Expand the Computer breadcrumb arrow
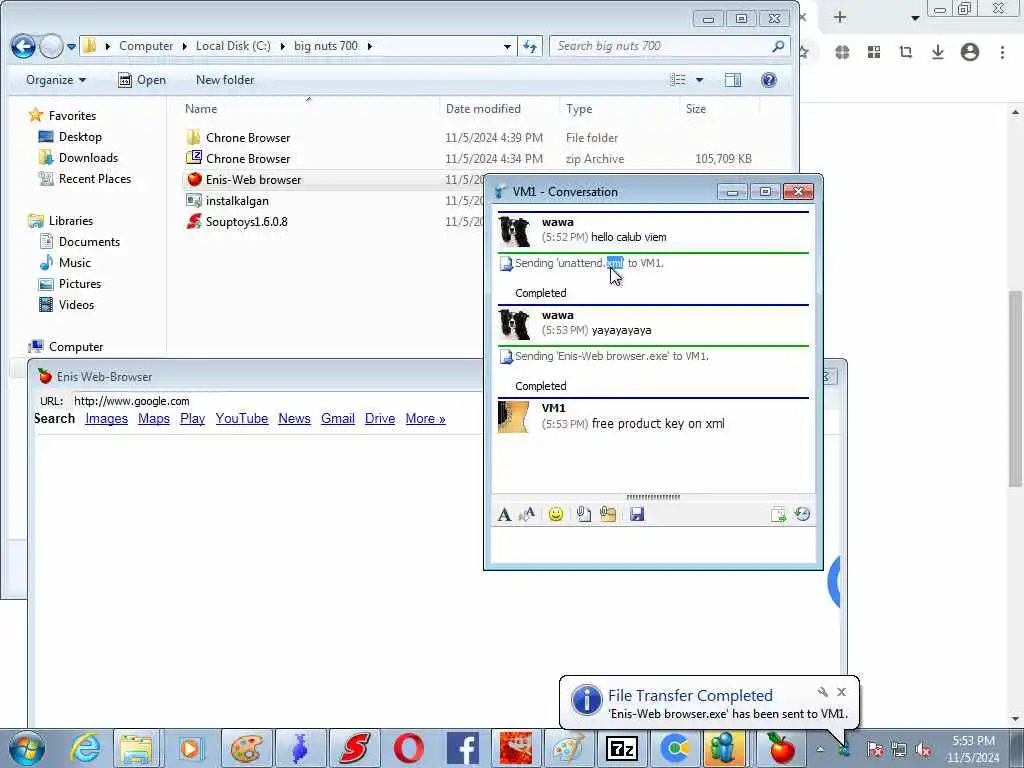1024x768 pixels. coord(185,46)
